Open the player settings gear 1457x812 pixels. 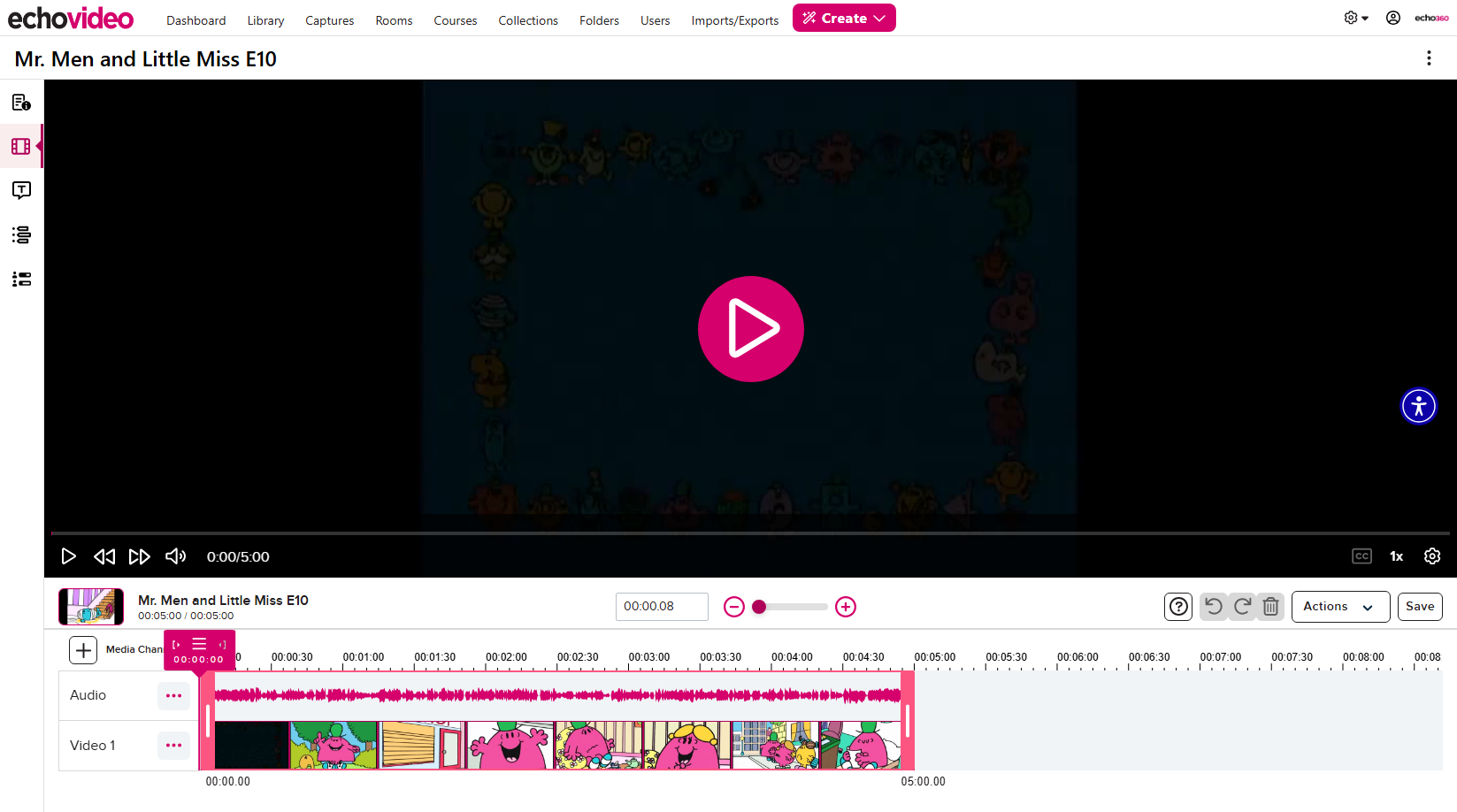[x=1432, y=556]
